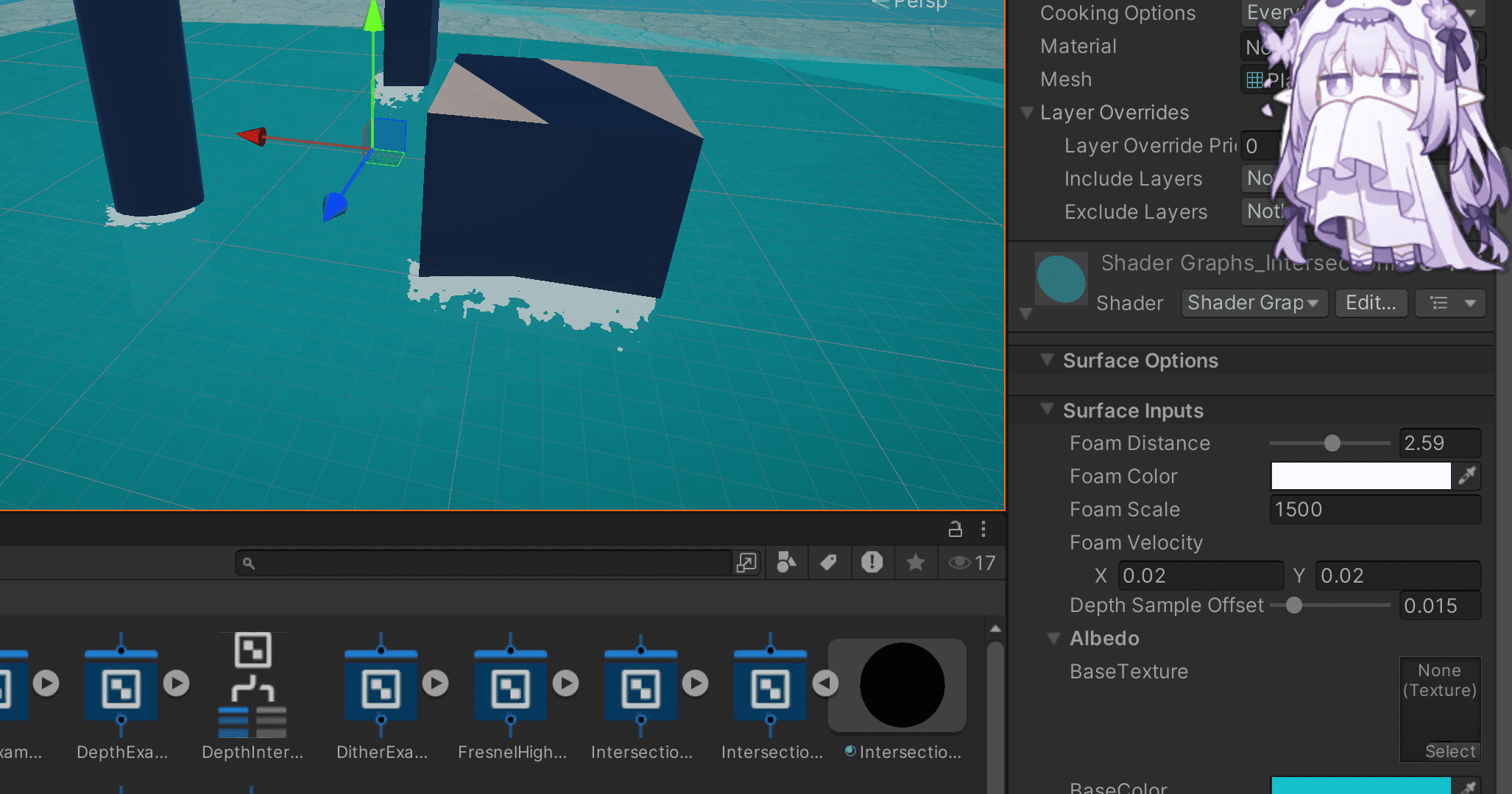Click the open-in-Unity-Search icon
Viewport: 1512px width, 794px height.
point(746,563)
